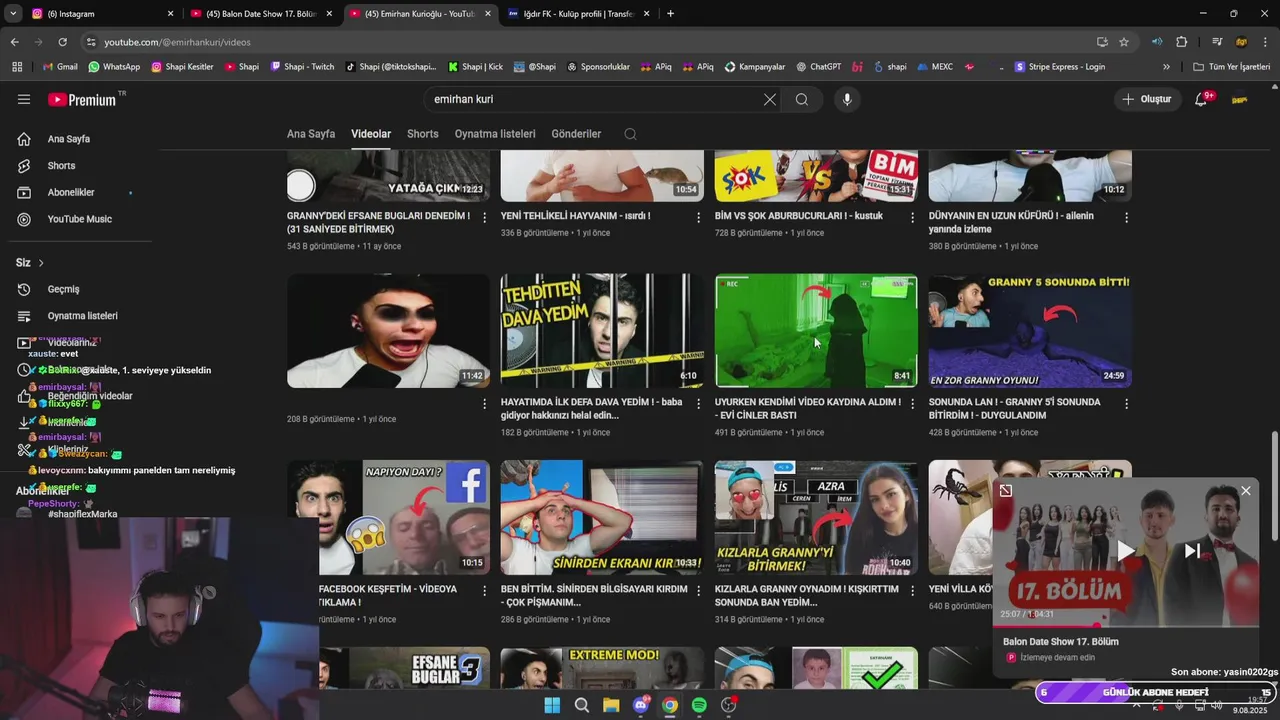Open options menu for DÜNYANIN EN UZUN KÜFÜRÜ video
1280x720 pixels.
click(1126, 217)
